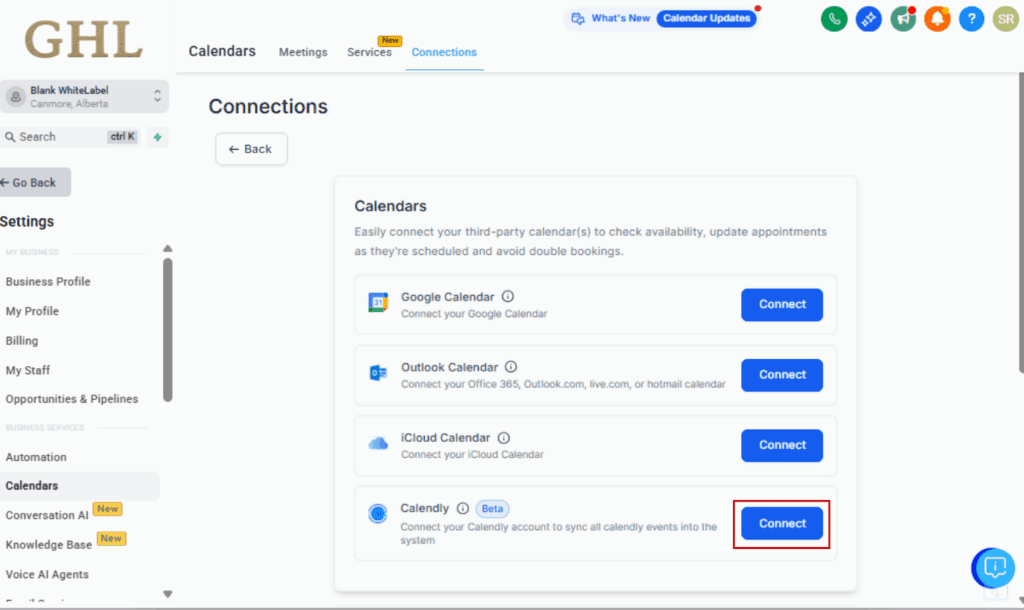Click the Google Calendar logo icon

pyautogui.click(x=378, y=303)
